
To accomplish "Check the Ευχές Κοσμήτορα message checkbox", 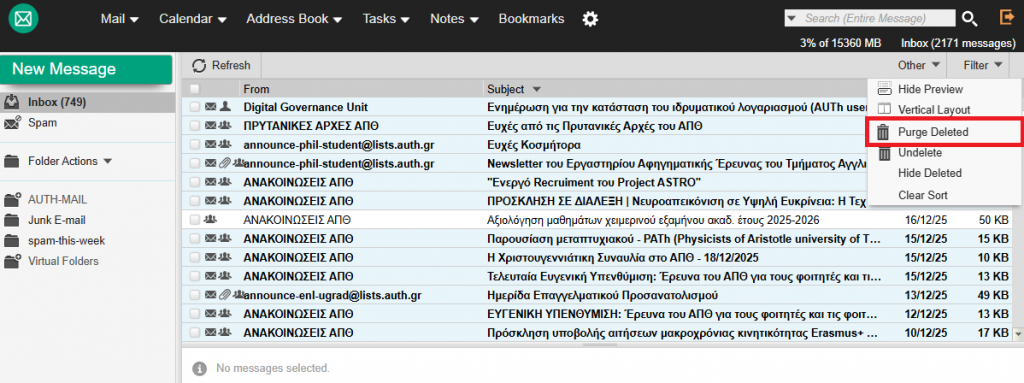I will pyautogui.click(x=195, y=144).
